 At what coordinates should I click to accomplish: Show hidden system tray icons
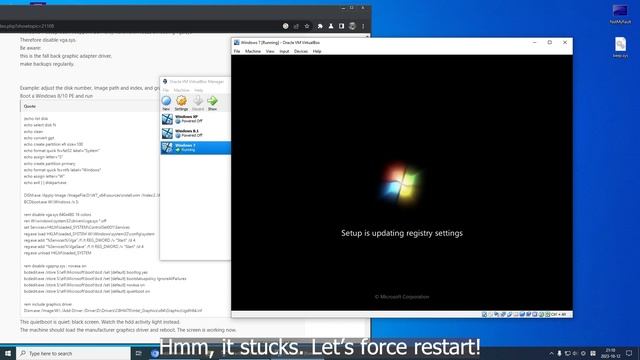point(551,353)
